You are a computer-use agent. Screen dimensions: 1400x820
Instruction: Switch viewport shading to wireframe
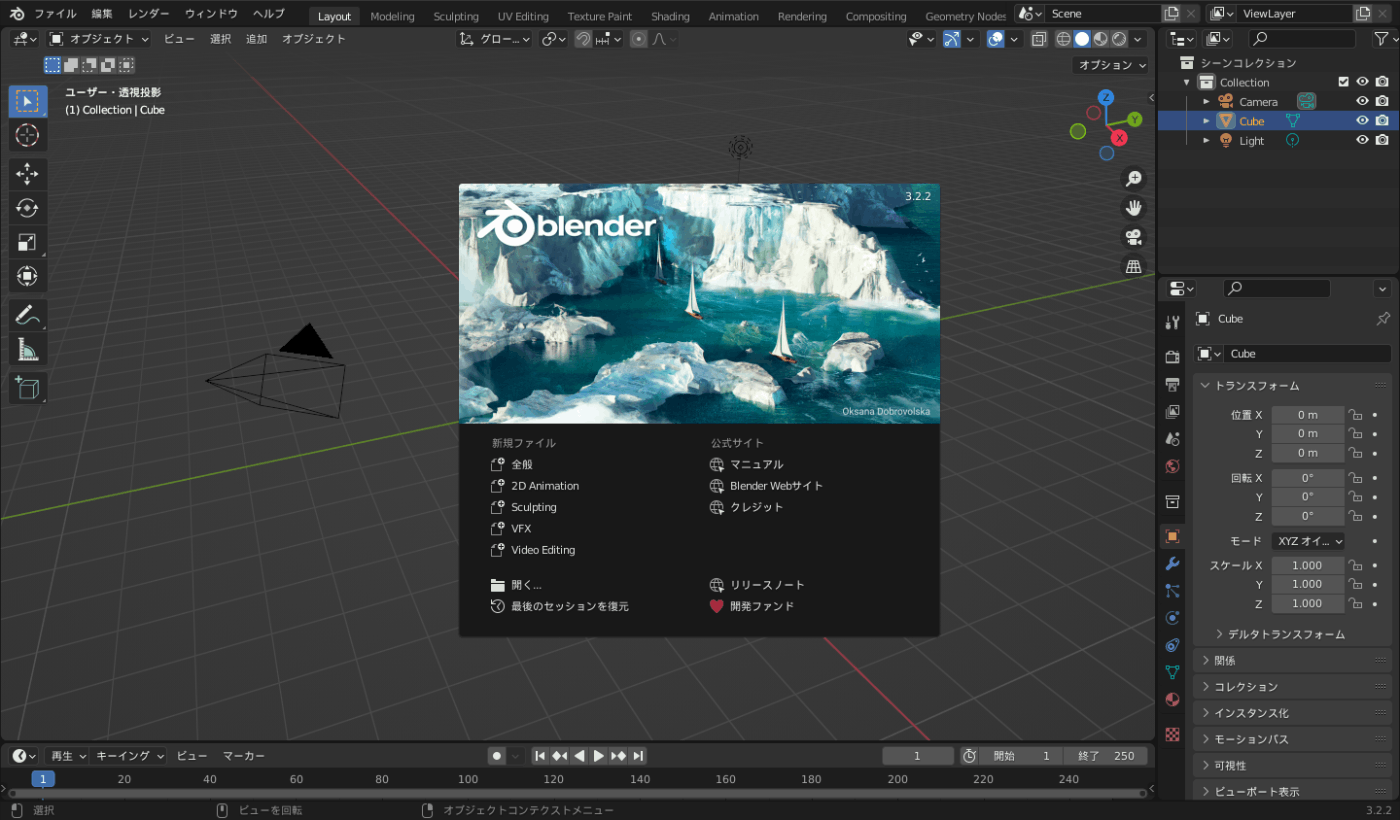coord(1064,39)
